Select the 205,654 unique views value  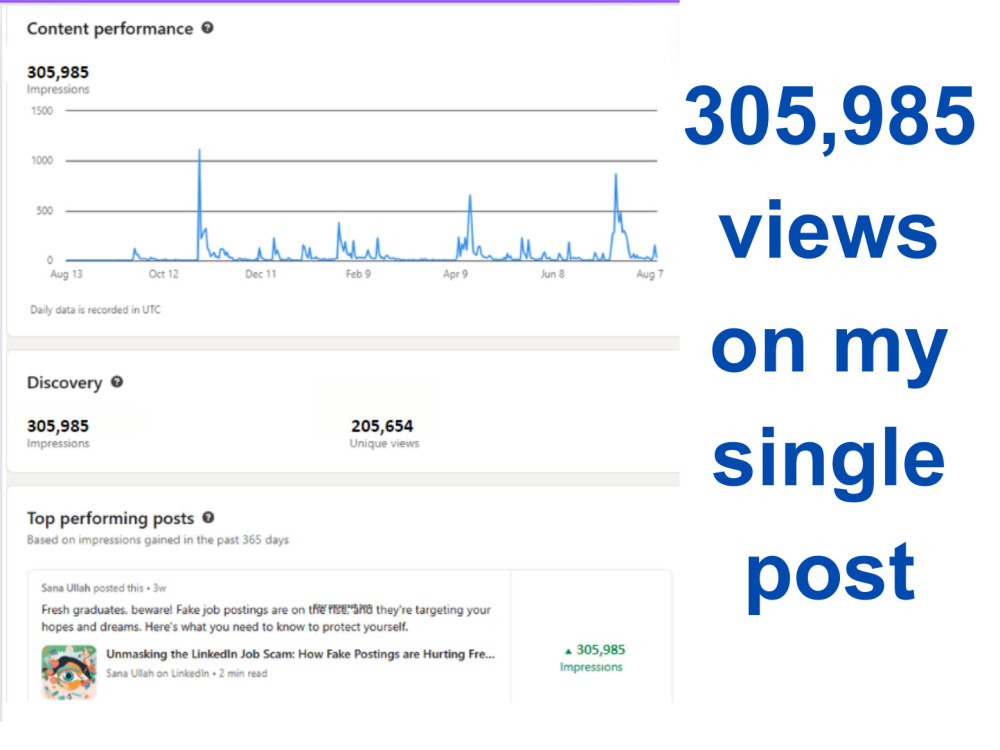[382, 426]
